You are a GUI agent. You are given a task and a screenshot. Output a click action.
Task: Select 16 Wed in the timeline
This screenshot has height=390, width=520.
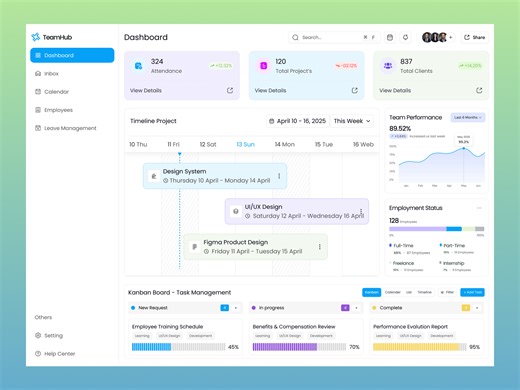363,144
